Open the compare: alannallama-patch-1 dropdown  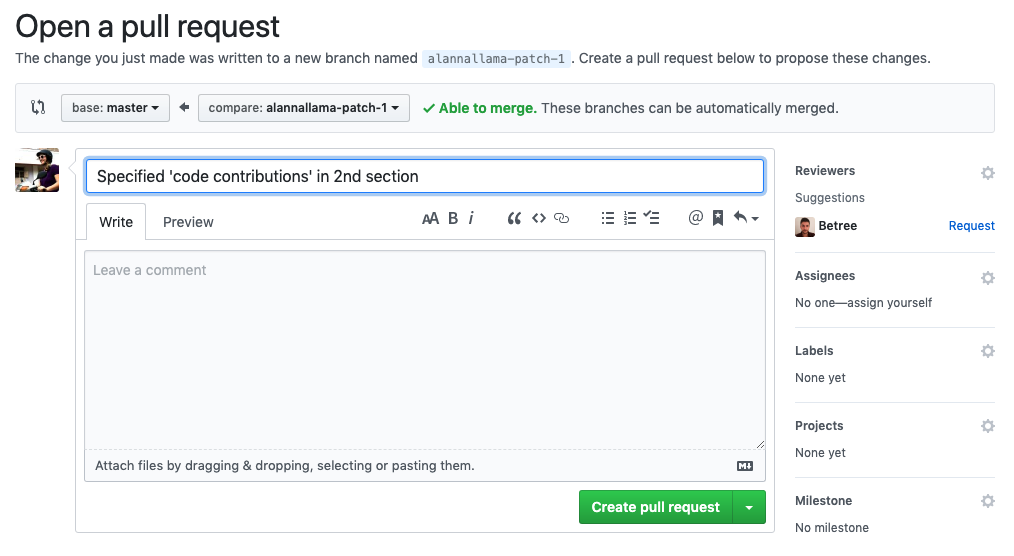click(304, 108)
